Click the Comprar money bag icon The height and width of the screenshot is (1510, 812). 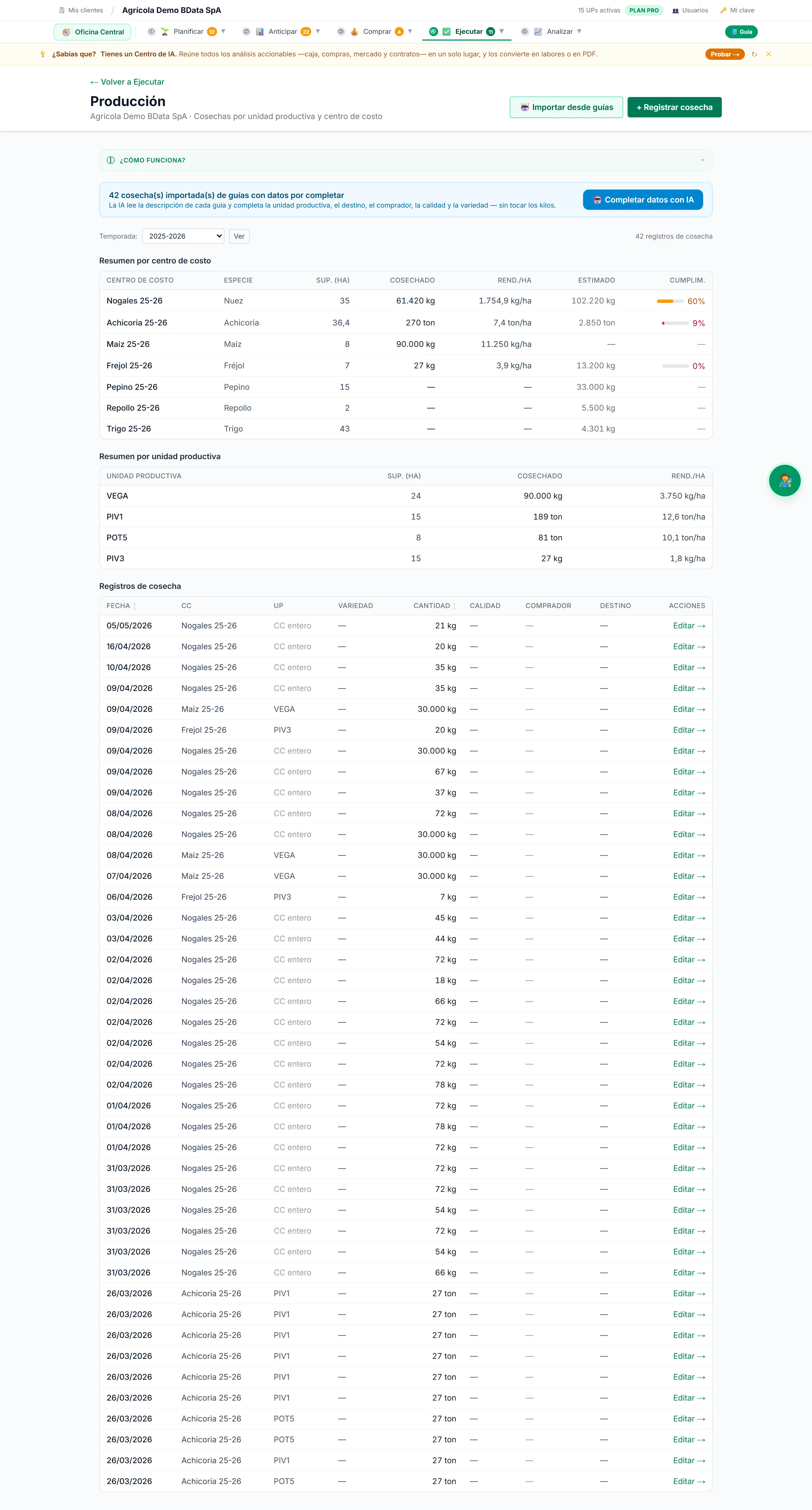354,32
